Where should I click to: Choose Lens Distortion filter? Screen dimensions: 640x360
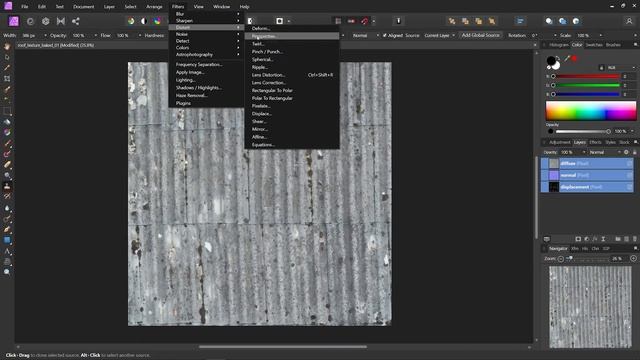[292, 75]
